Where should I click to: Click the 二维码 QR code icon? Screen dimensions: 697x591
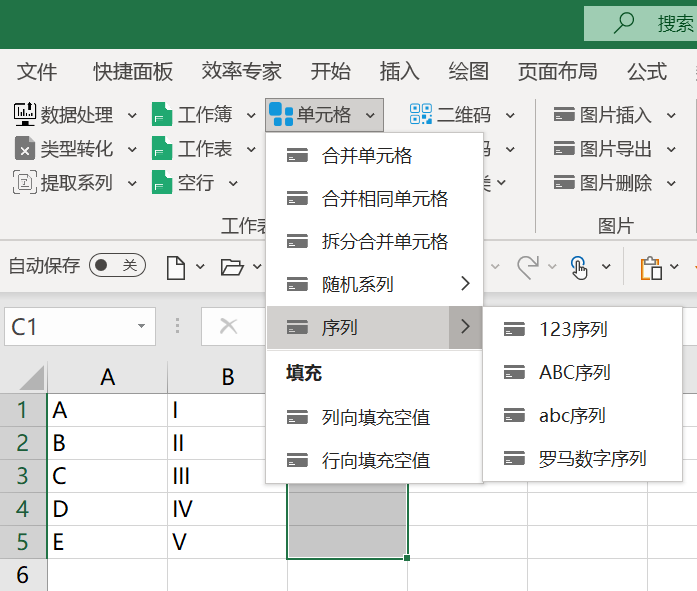click(x=421, y=114)
